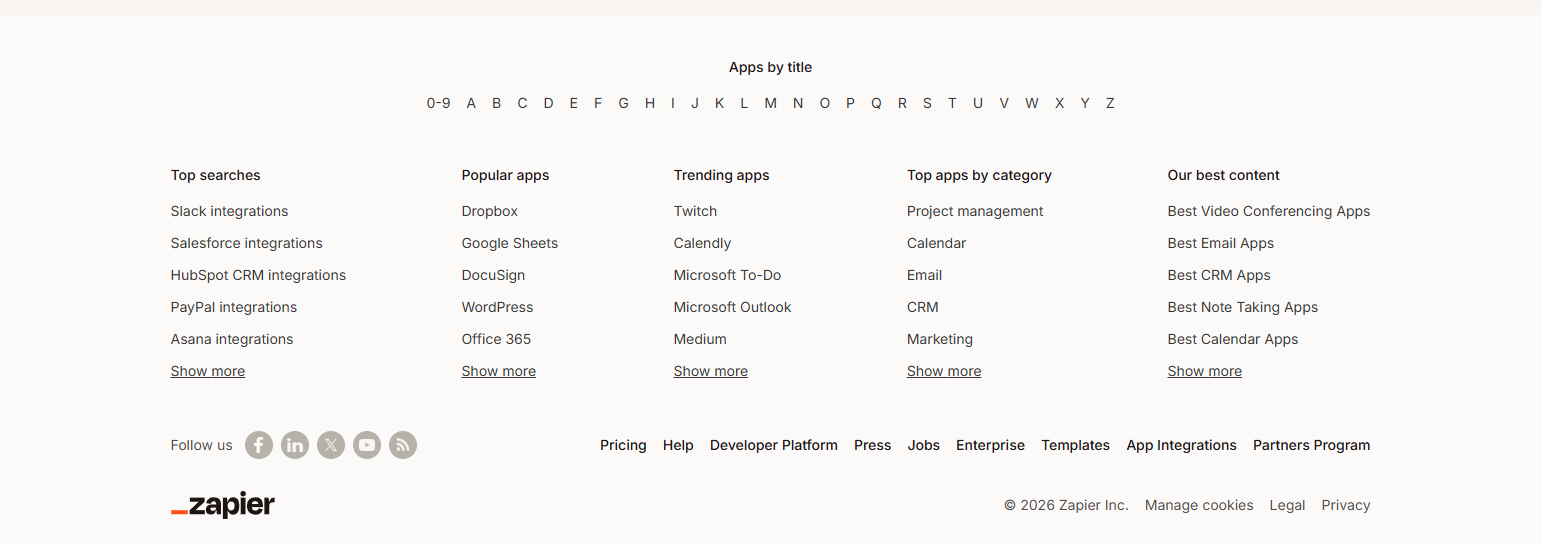Open Zapier's X (Twitter) icon
Screen dimensions: 1541x544
(x=331, y=445)
